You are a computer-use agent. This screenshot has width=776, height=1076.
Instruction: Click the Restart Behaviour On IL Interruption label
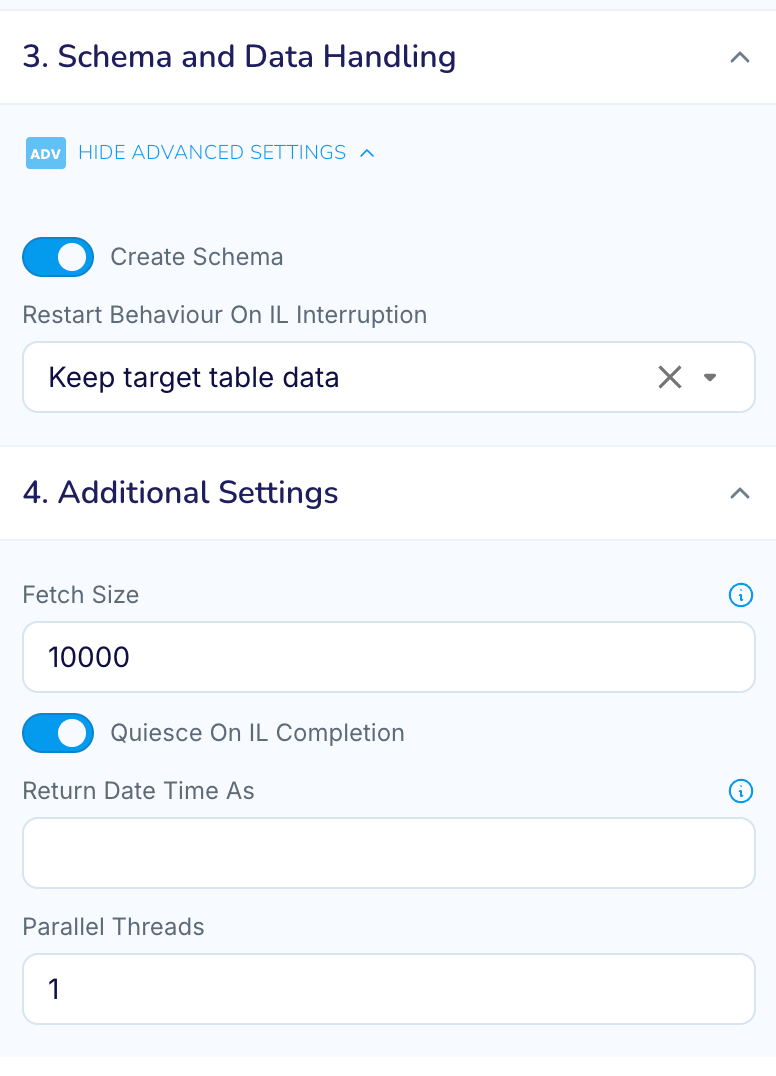[x=225, y=315]
